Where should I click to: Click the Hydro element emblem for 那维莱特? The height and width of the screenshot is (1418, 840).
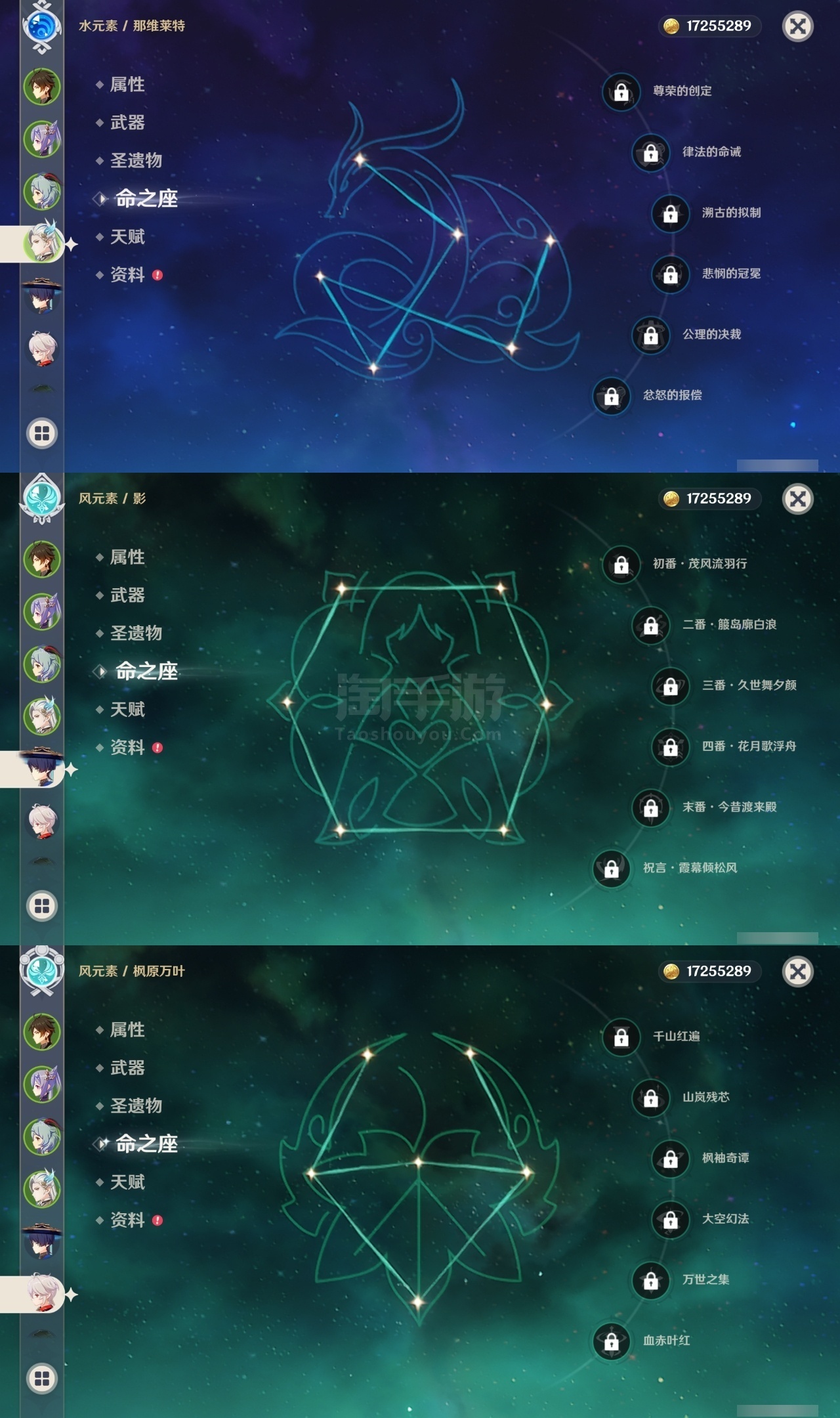42,26
